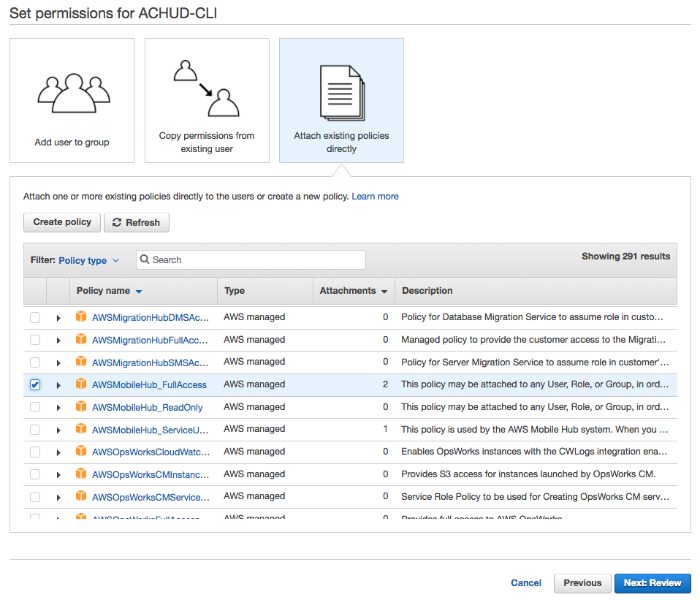Image resolution: width=700 pixels, height=600 pixels.
Task: Expand the AWSMobileHub_ReadOnly row details
Action: [58, 408]
